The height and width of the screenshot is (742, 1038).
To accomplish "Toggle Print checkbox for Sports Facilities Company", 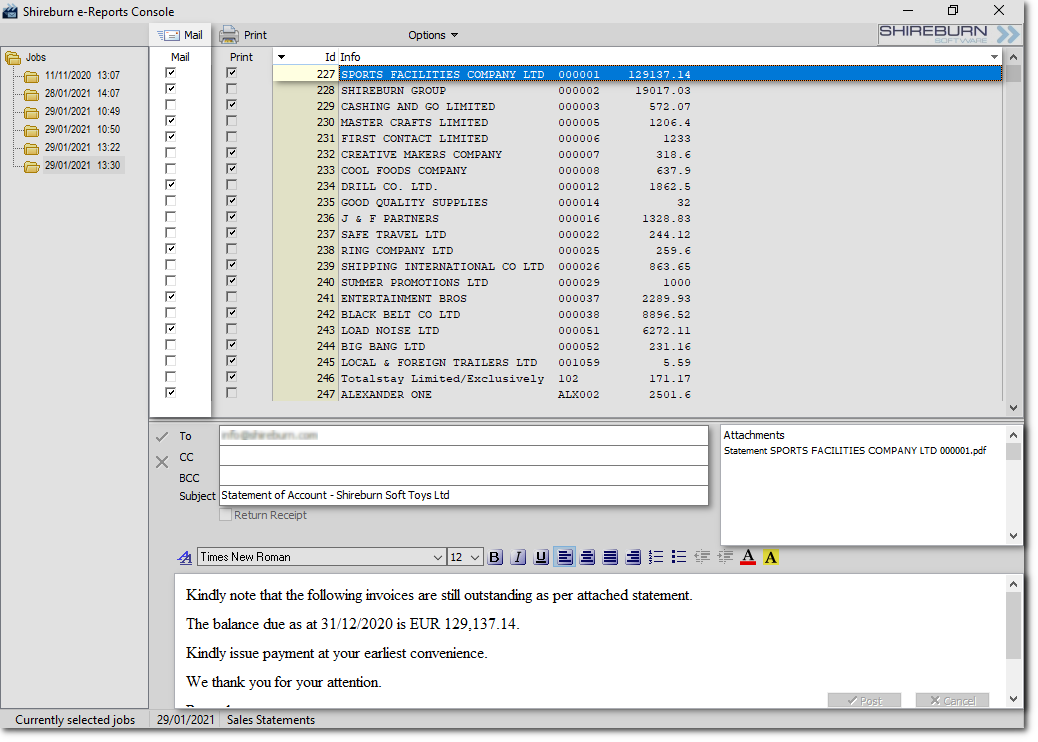I will (231, 73).
